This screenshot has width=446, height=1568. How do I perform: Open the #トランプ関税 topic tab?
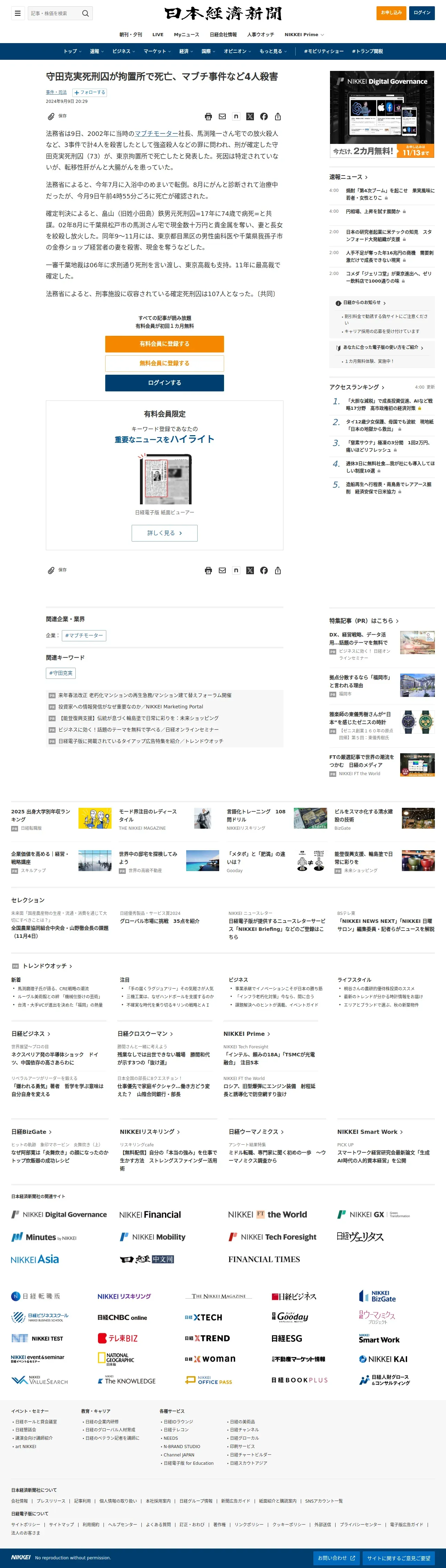pos(367,51)
